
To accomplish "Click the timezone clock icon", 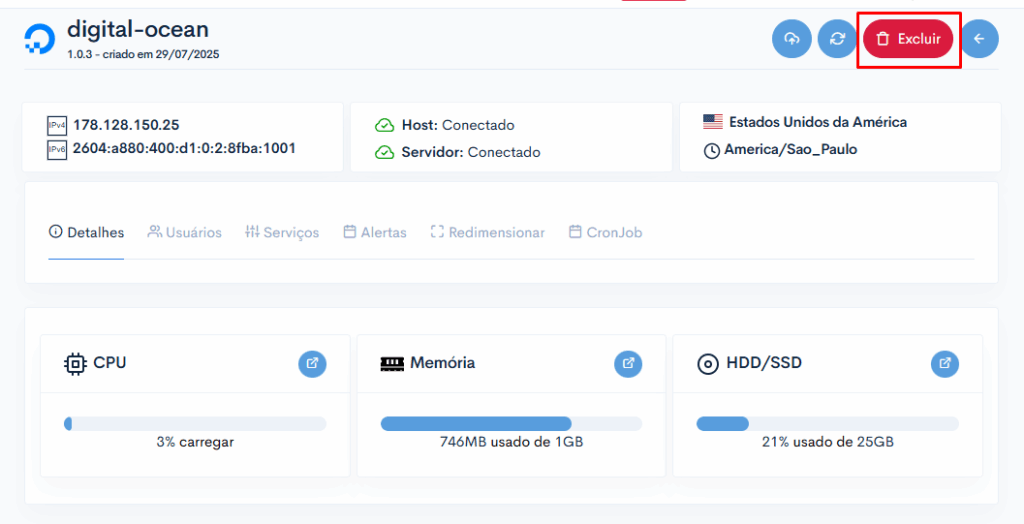I will coord(711,151).
